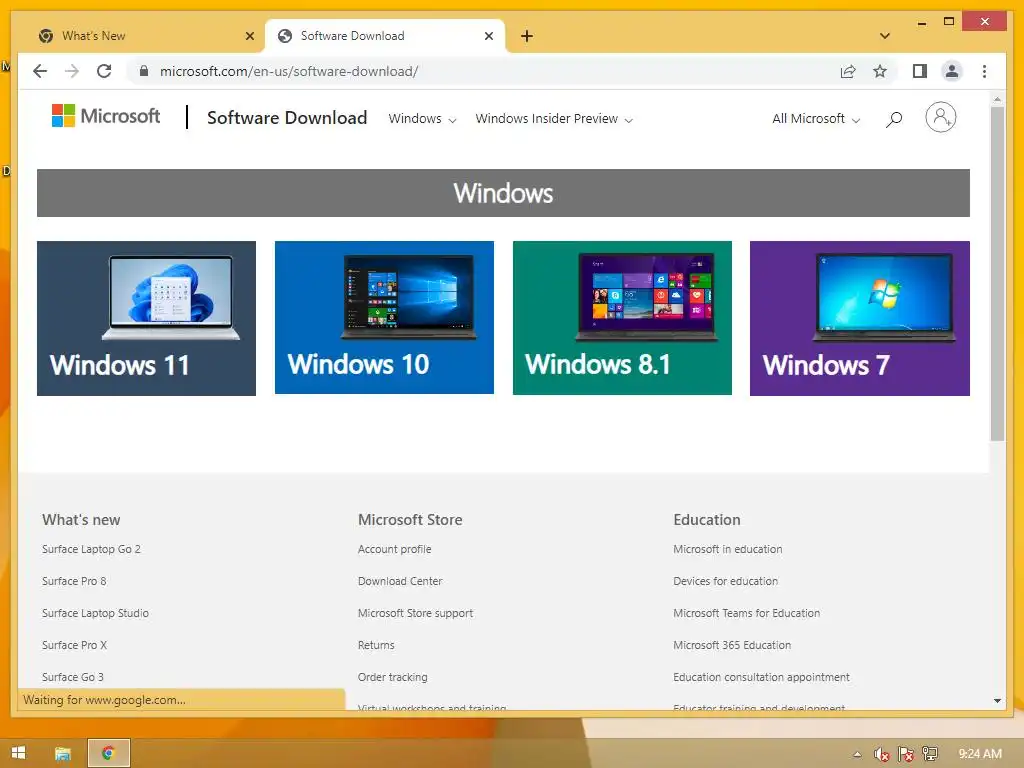The image size is (1024, 768).
Task: Click the Chrome icon in the taskbar
Action: pos(109,754)
